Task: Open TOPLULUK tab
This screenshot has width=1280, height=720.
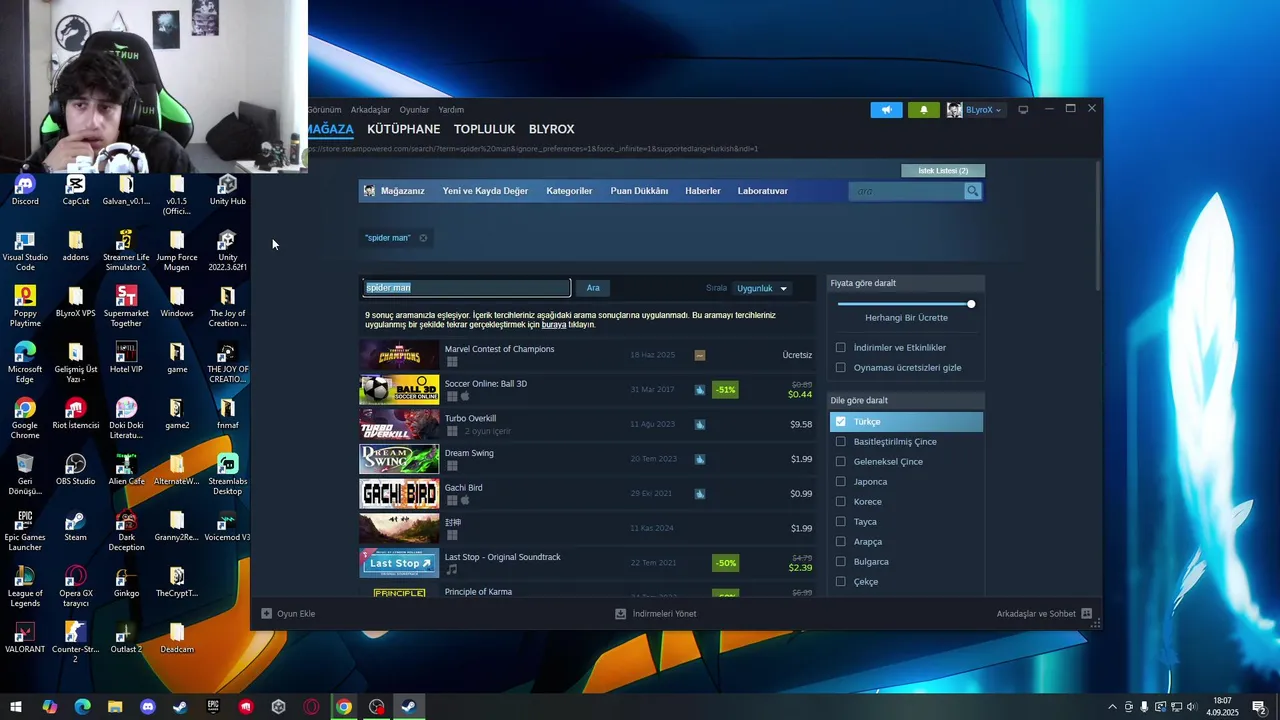Action: pos(484,129)
